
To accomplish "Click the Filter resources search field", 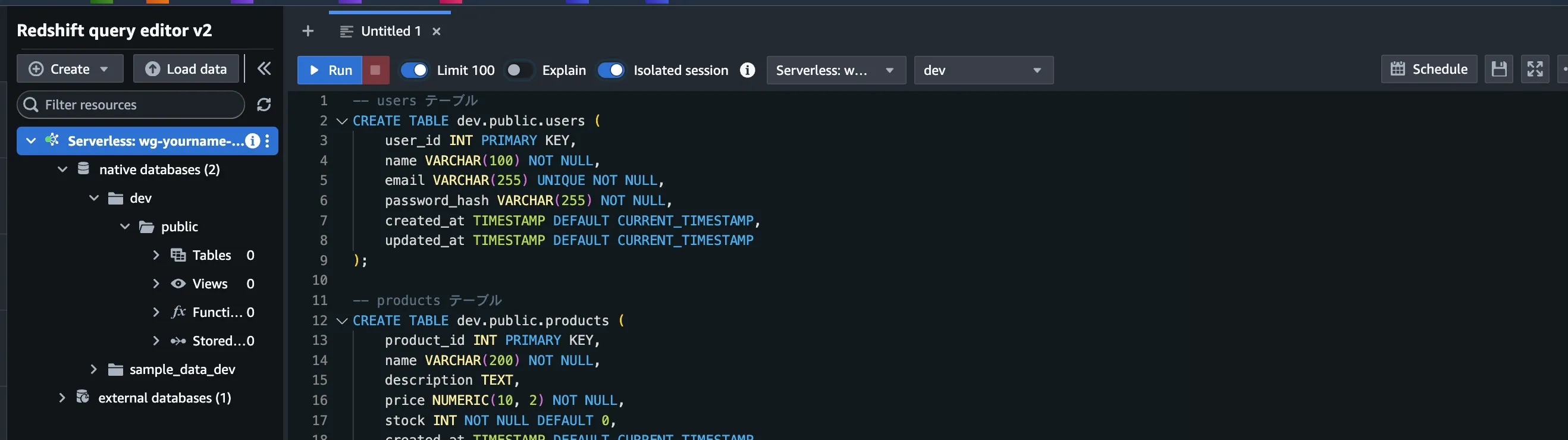I will pyautogui.click(x=137, y=105).
